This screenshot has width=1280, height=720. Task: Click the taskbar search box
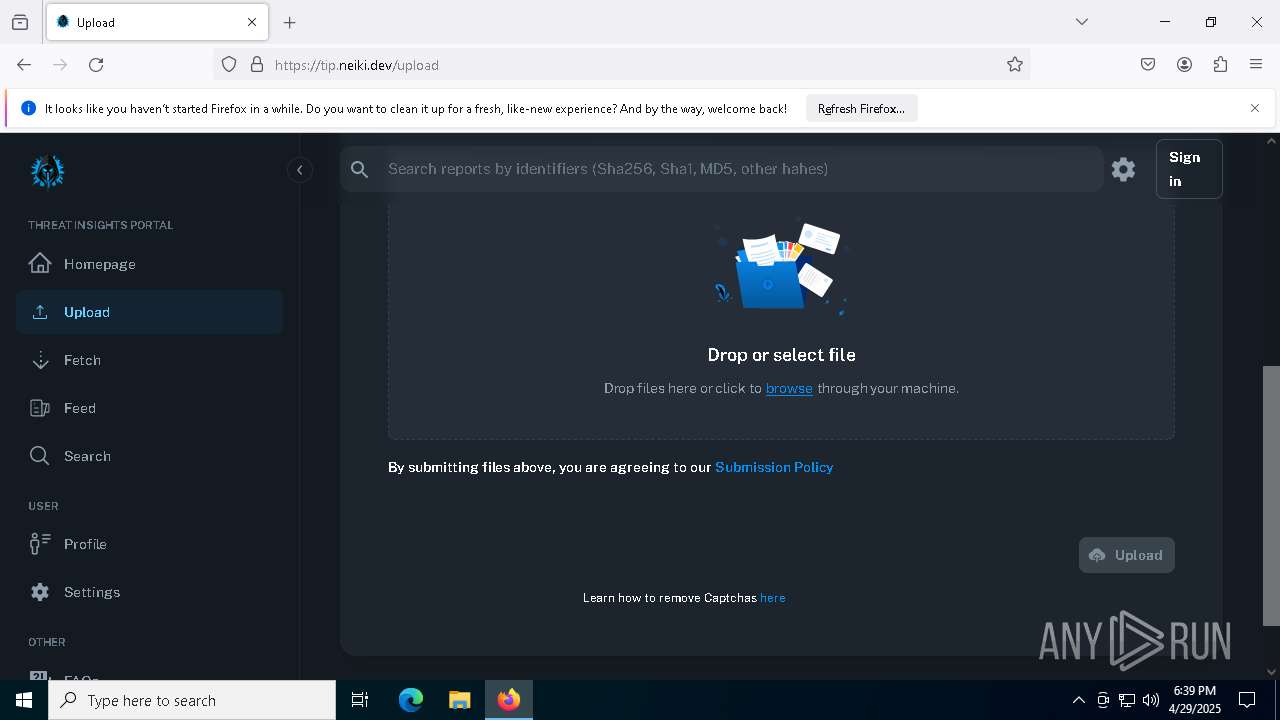point(192,700)
